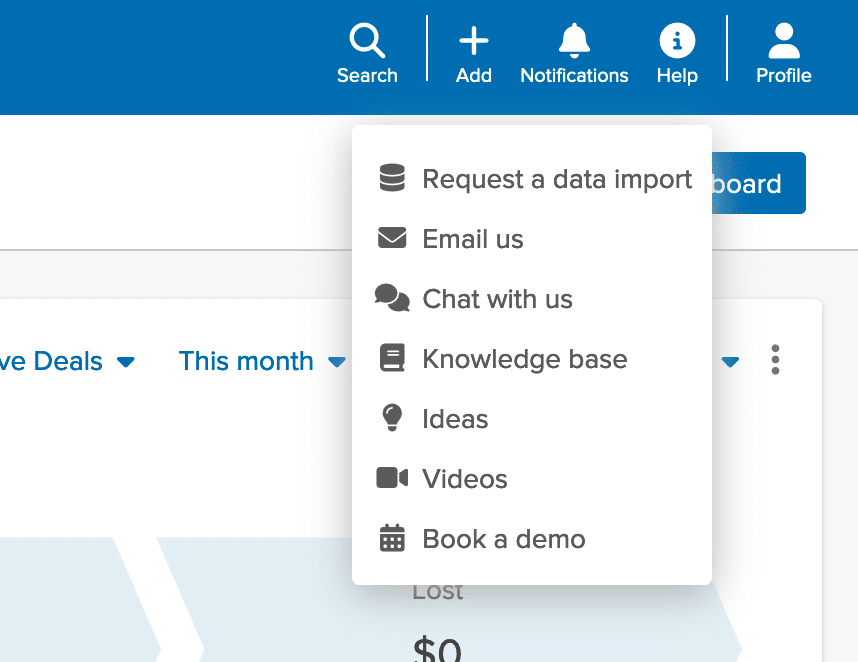Click the blue dashboard button
Image resolution: width=858 pixels, height=662 pixels.
pos(757,183)
